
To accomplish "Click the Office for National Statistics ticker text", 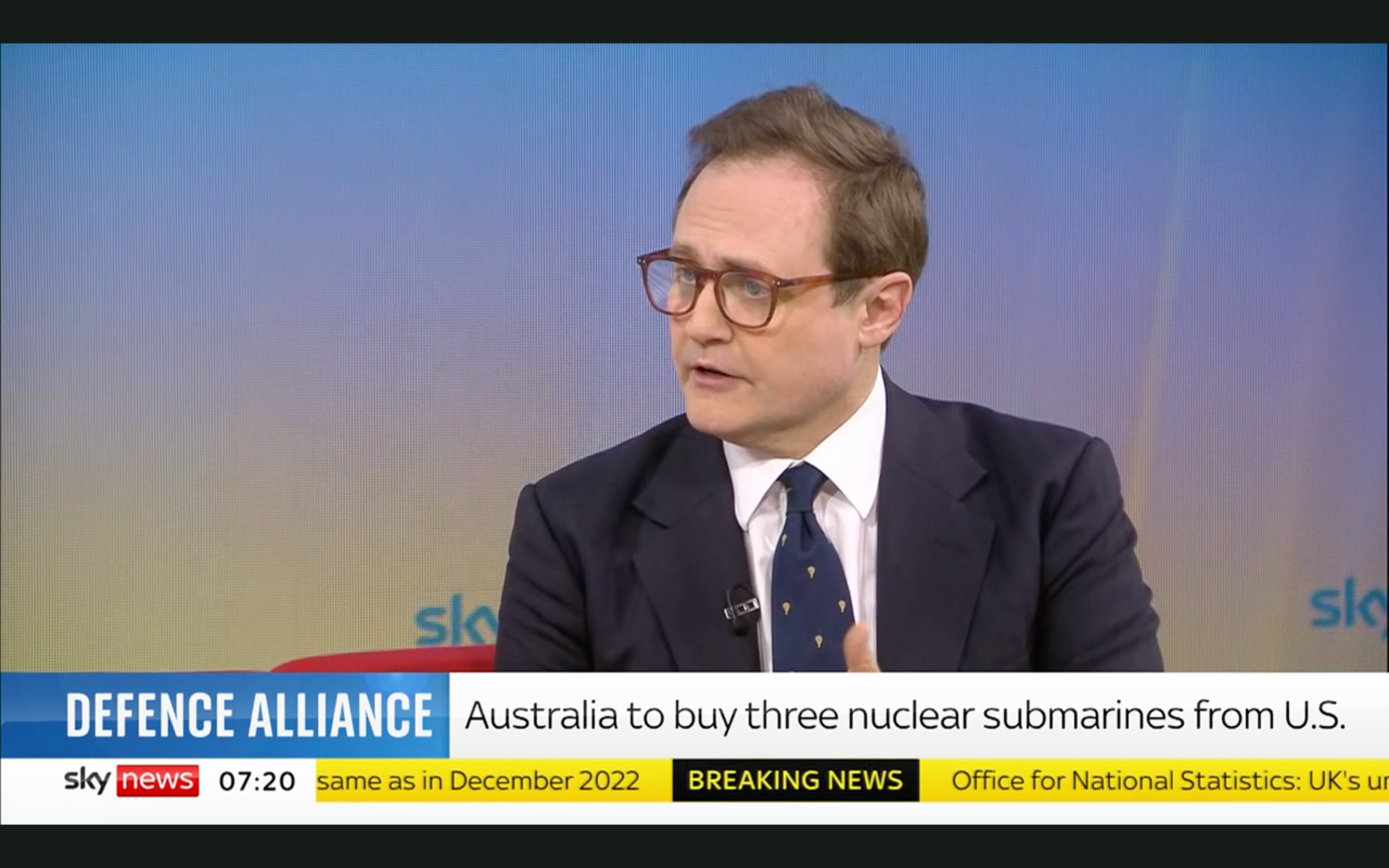I will pos(1170,781).
